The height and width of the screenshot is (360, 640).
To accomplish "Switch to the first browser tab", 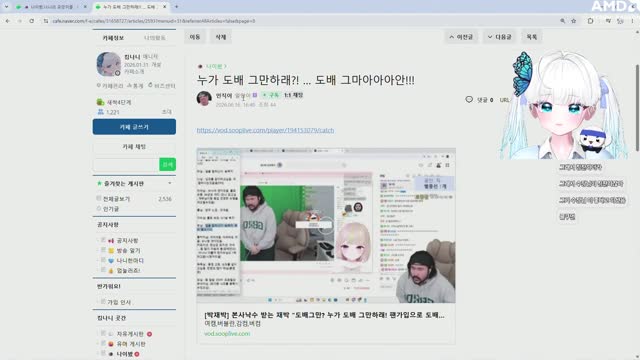I will pyautogui.click(x=50, y=7).
